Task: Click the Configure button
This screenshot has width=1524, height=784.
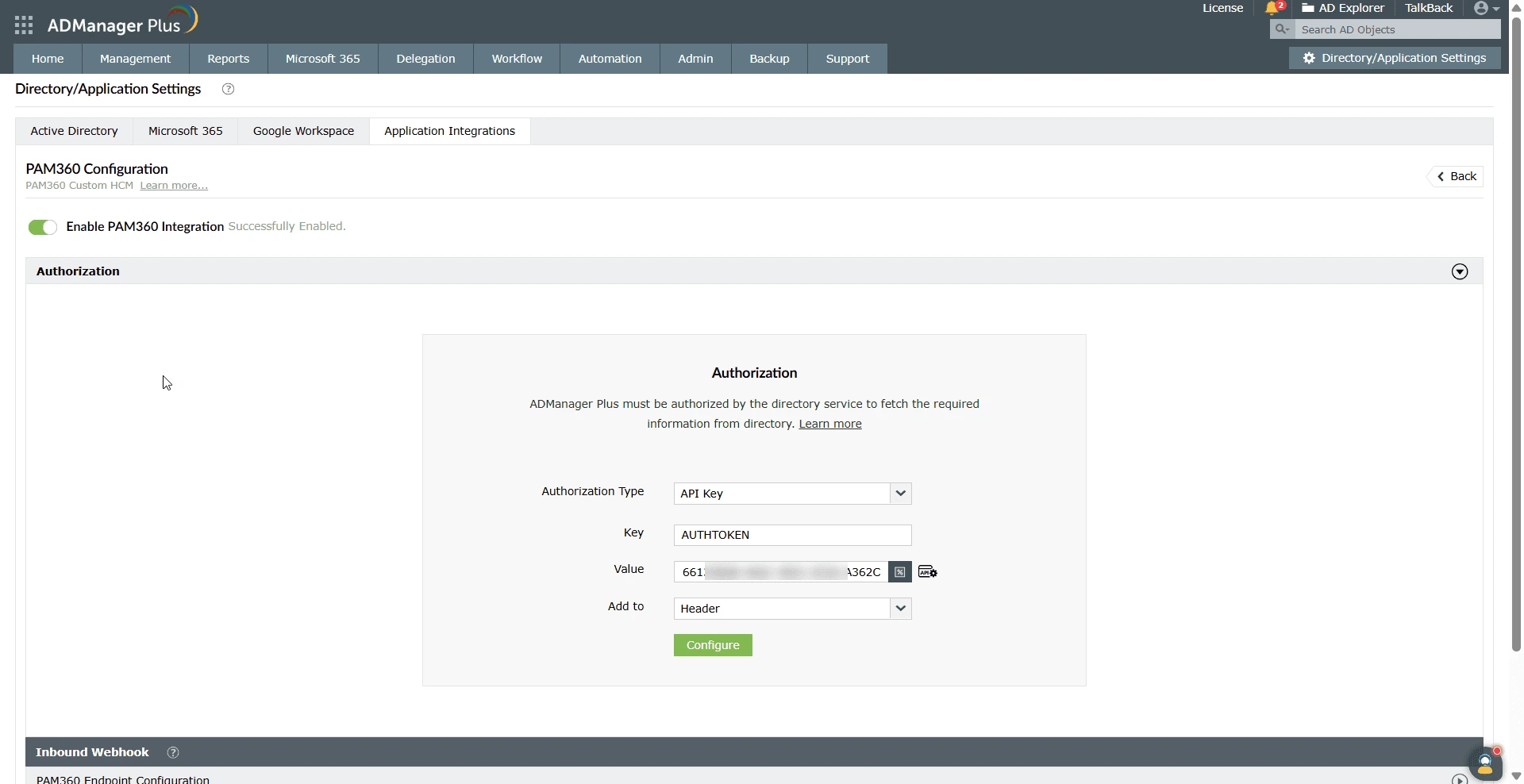Action: click(712, 645)
